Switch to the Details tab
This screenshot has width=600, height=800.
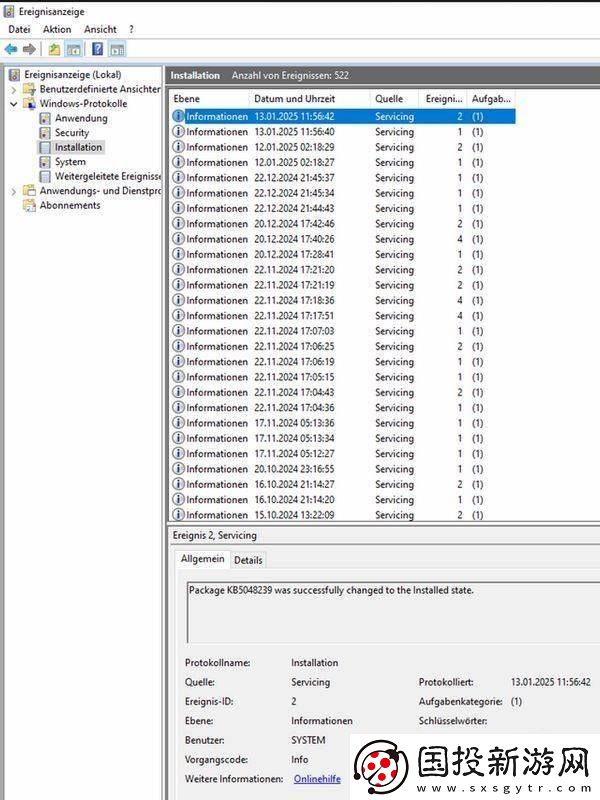click(248, 560)
